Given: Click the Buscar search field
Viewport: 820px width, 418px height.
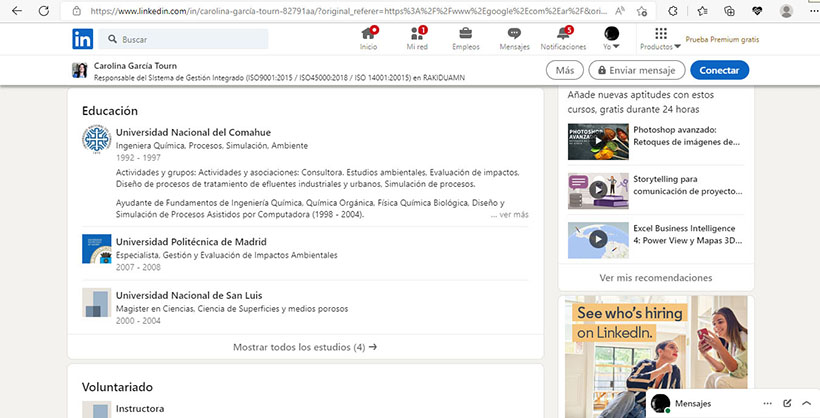Looking at the screenshot, I should pos(190,39).
